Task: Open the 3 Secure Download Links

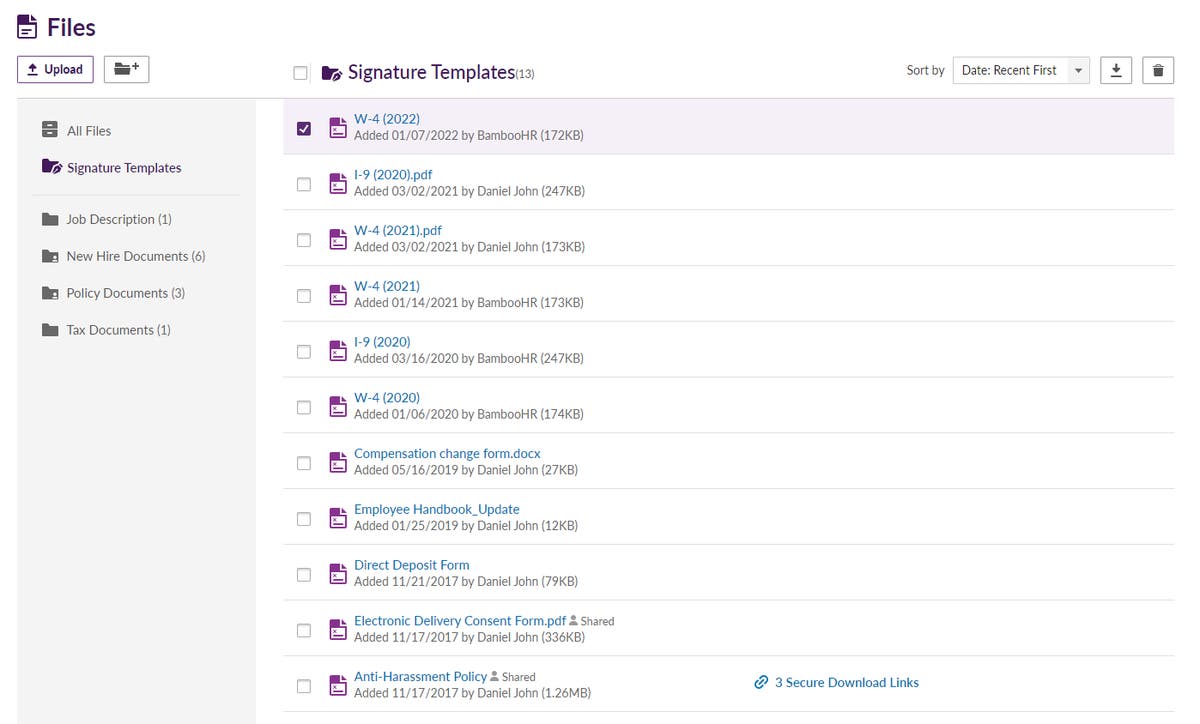Action: pos(847,683)
